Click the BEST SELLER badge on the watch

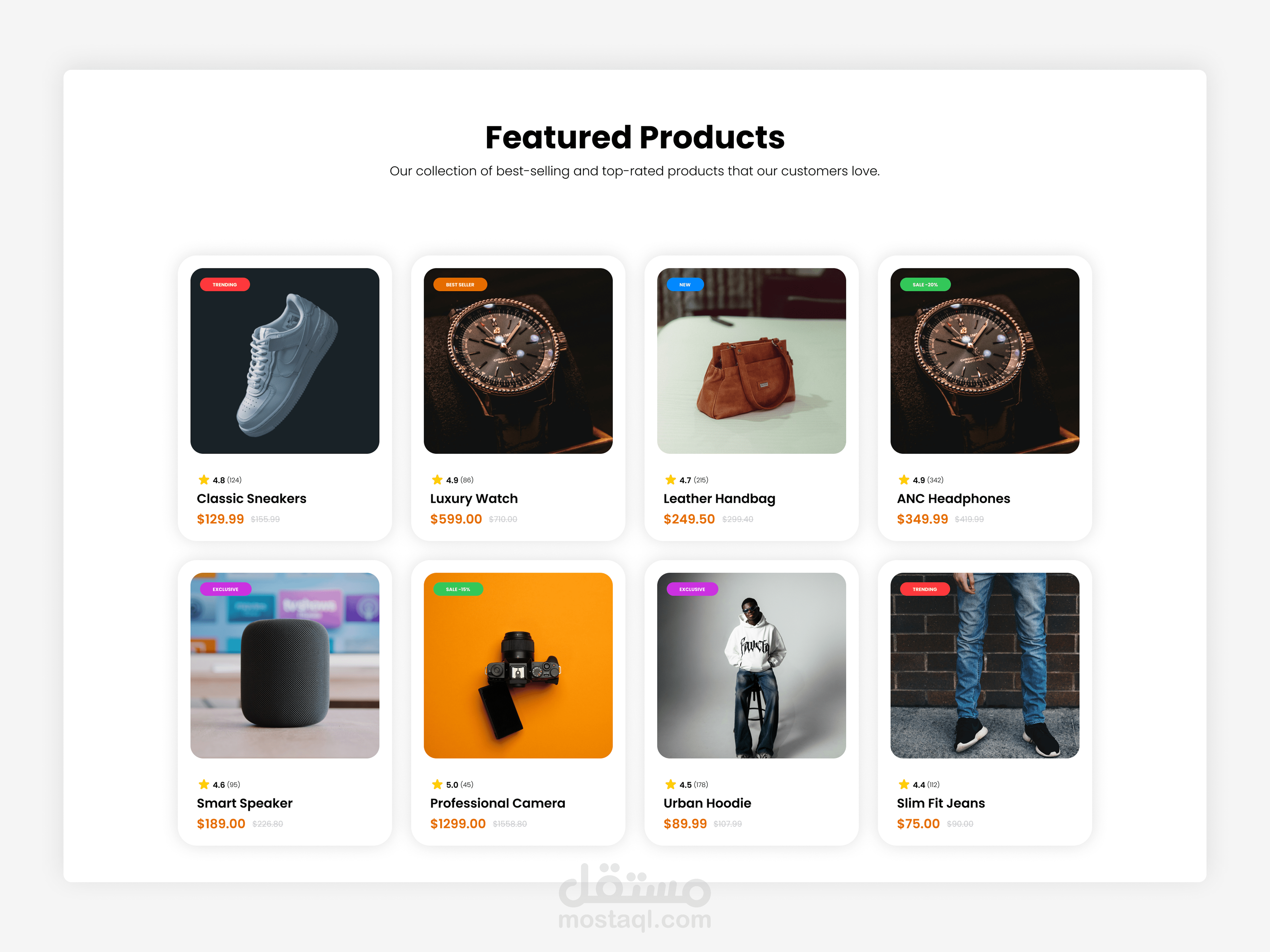point(460,285)
